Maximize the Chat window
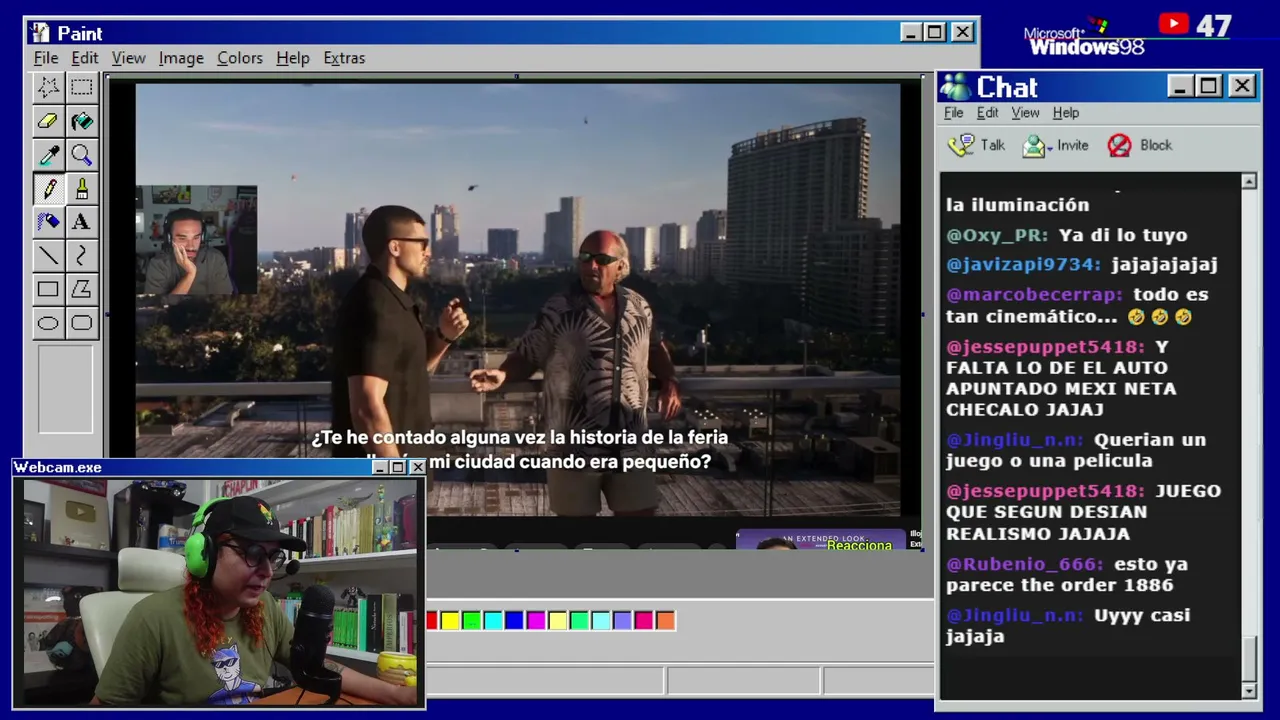 point(1209,87)
